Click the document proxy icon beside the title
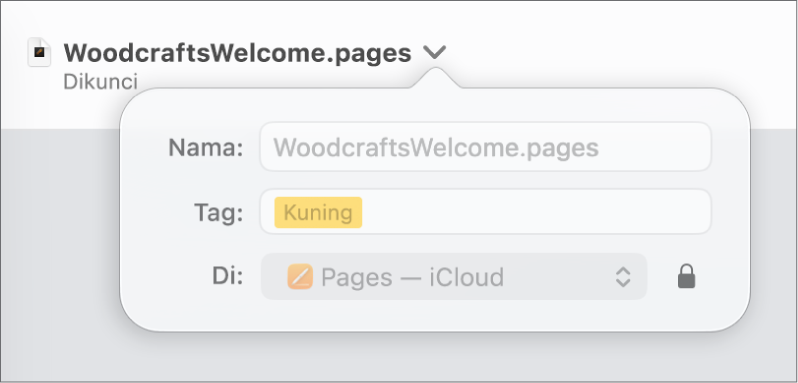 click(x=39, y=52)
